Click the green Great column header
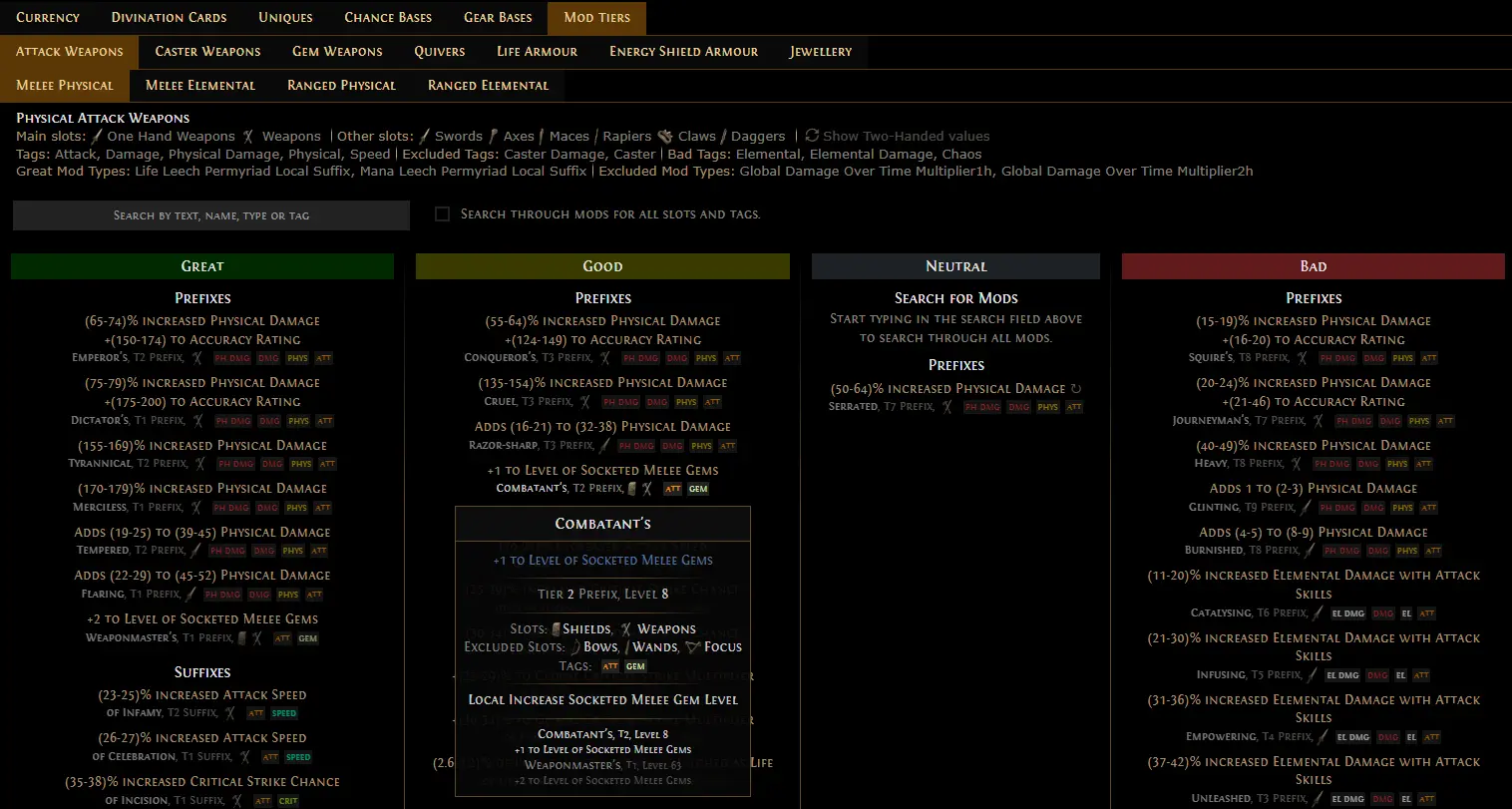1512x809 pixels. tap(202, 266)
